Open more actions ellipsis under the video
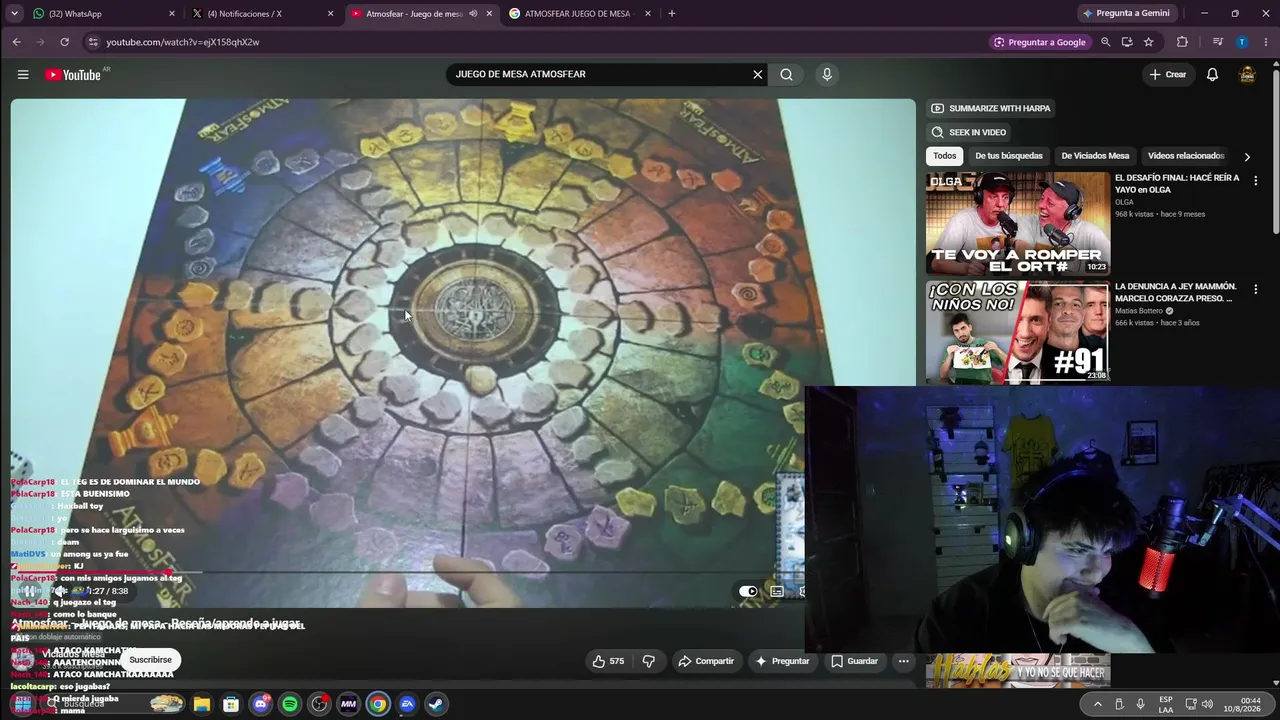Screen dimensions: 1280x720 (x=903, y=661)
